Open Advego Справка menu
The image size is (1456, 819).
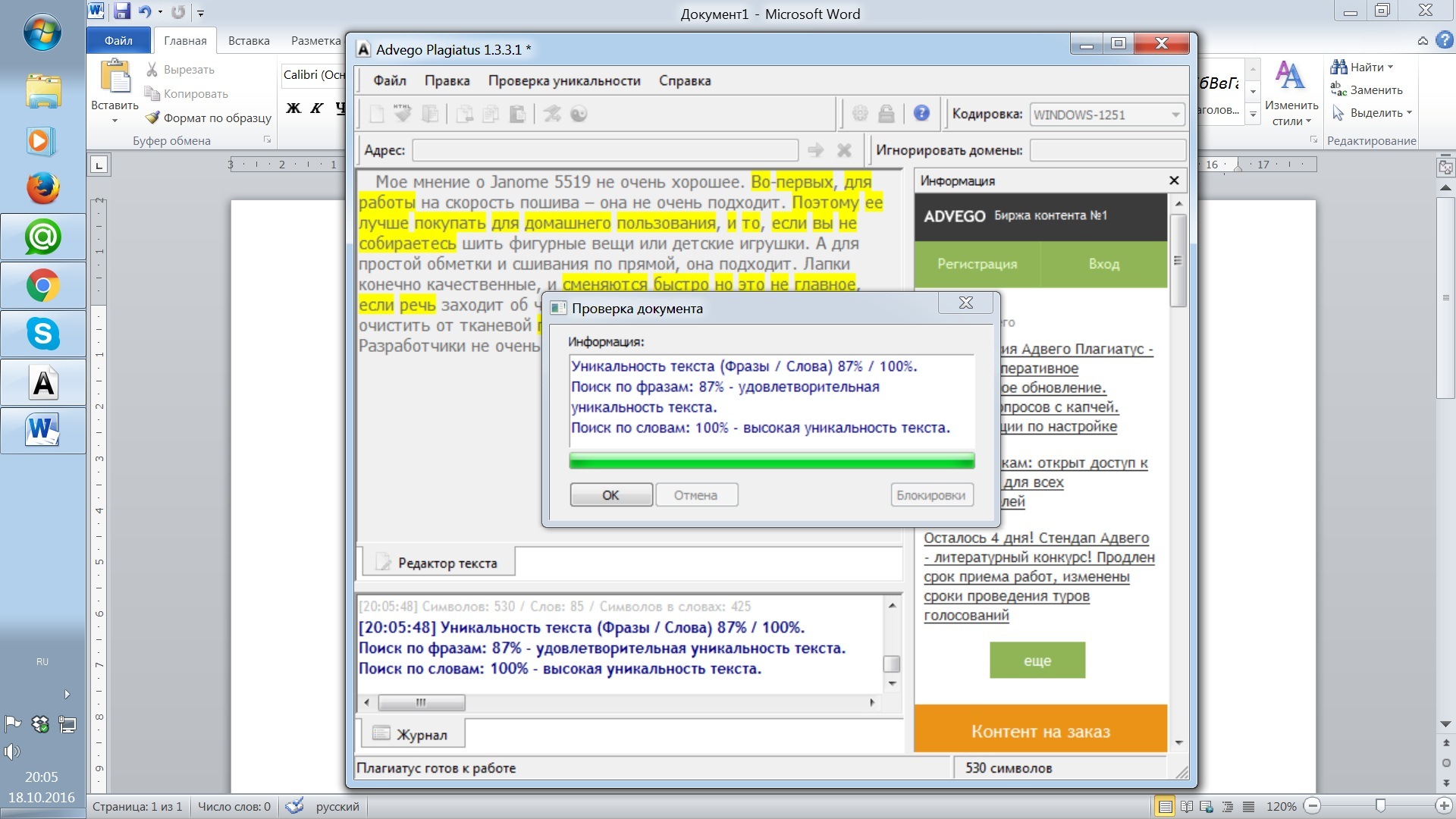685,80
